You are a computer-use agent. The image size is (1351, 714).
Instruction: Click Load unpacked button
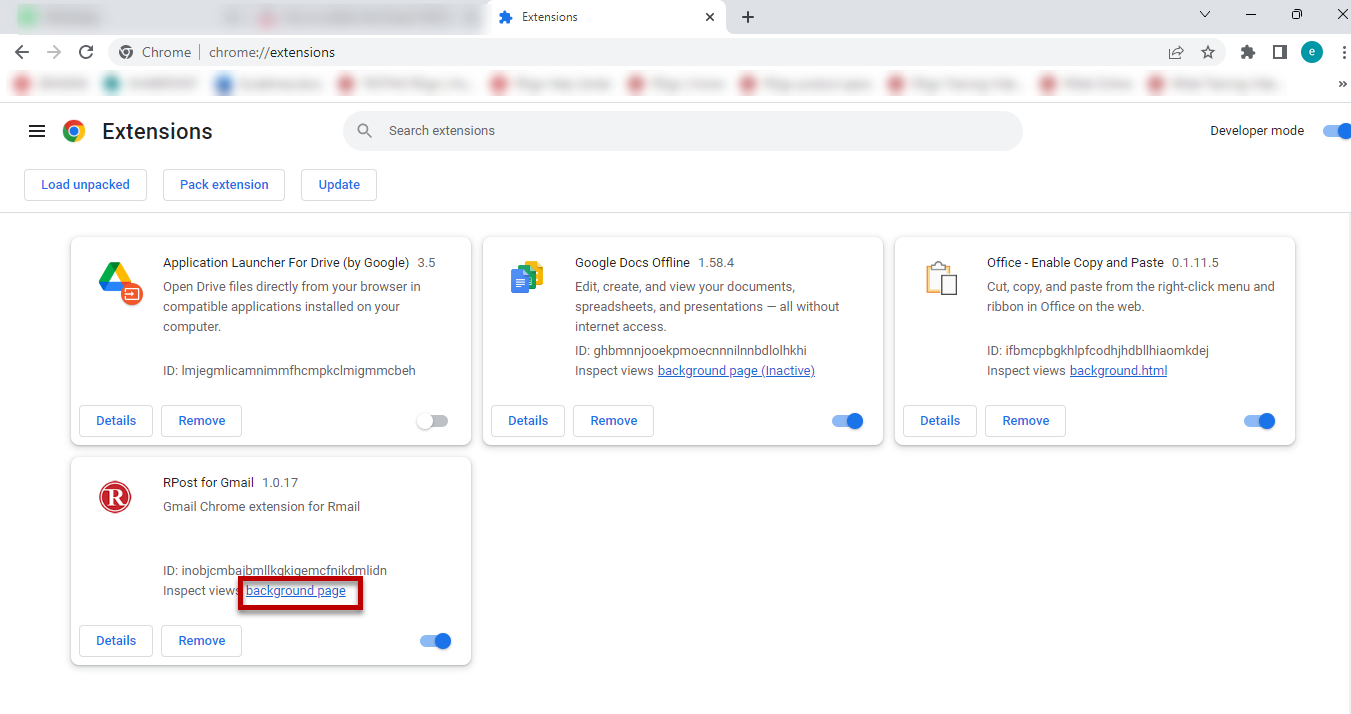pos(85,185)
